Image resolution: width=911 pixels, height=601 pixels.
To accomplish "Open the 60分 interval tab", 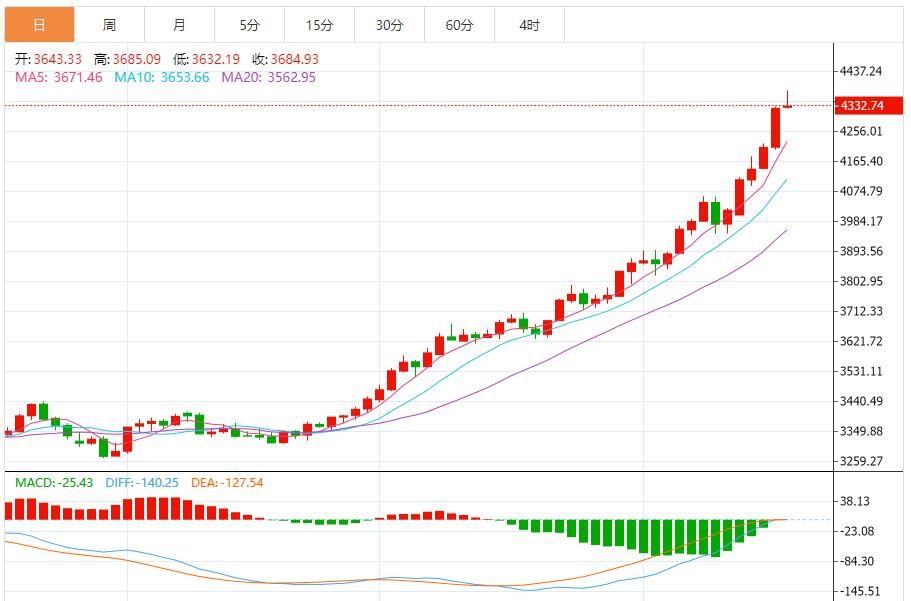I will [x=459, y=25].
